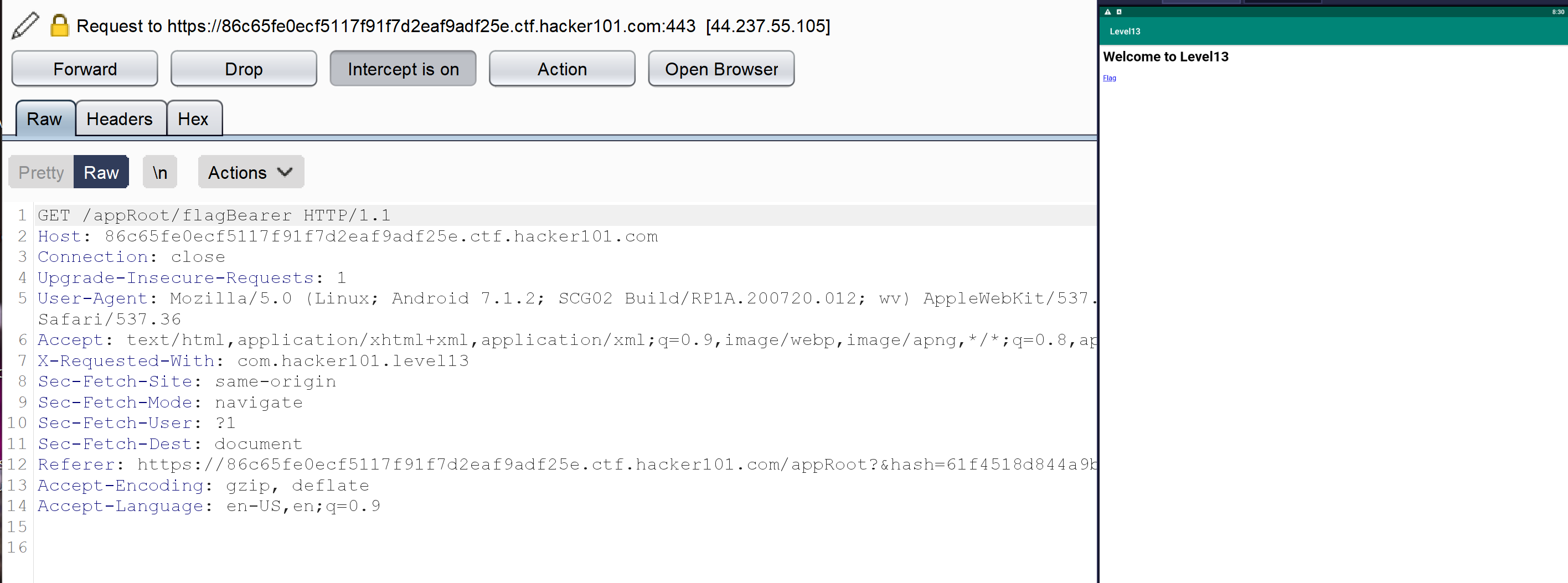Switch to the Hex tab
Image resolution: width=1568 pixels, height=583 pixels.
pyautogui.click(x=194, y=118)
